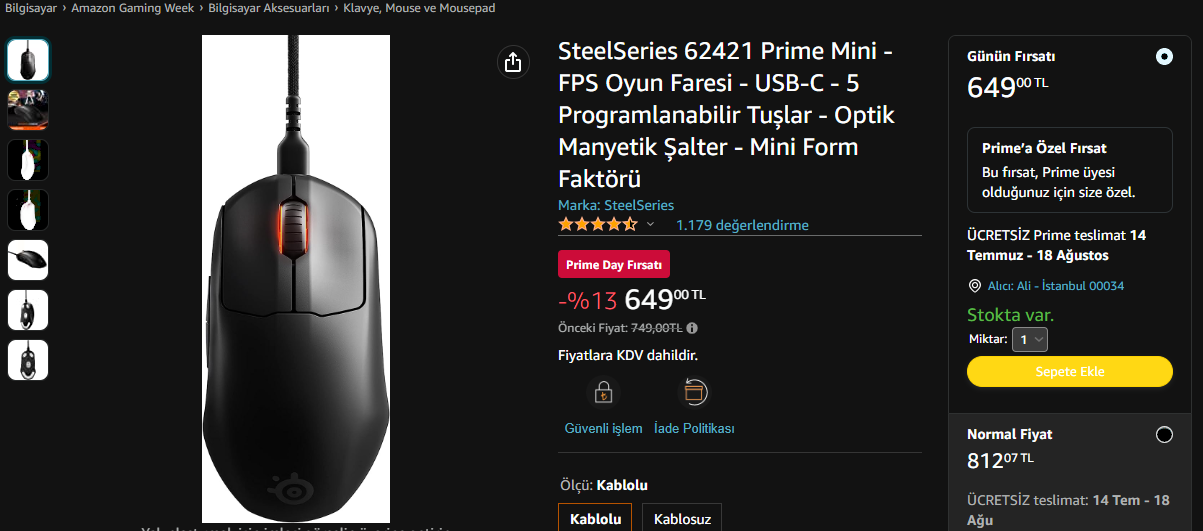Viewport: 1203px width, 531px height.
Task: Open the info icon next to Önceki Fiyat
Action: (692, 328)
